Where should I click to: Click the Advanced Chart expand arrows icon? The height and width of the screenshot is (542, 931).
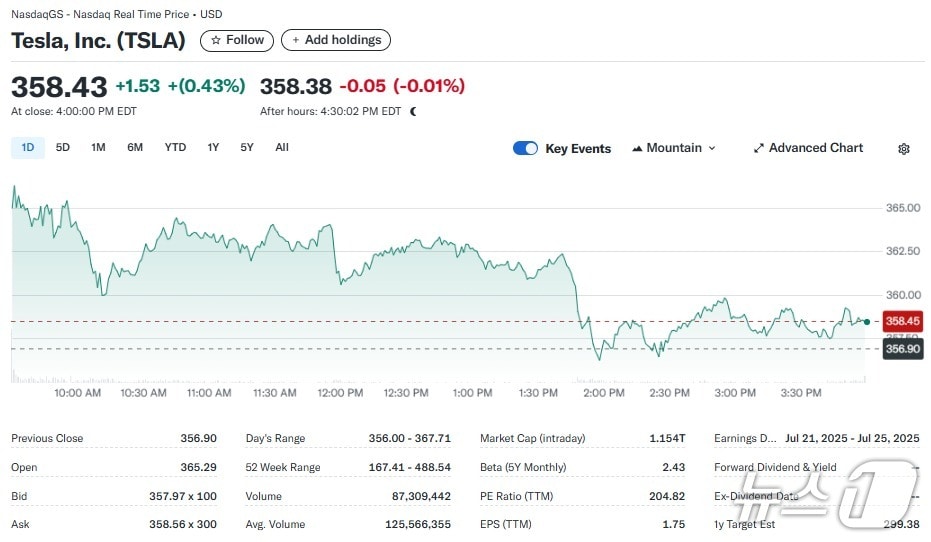coord(759,148)
